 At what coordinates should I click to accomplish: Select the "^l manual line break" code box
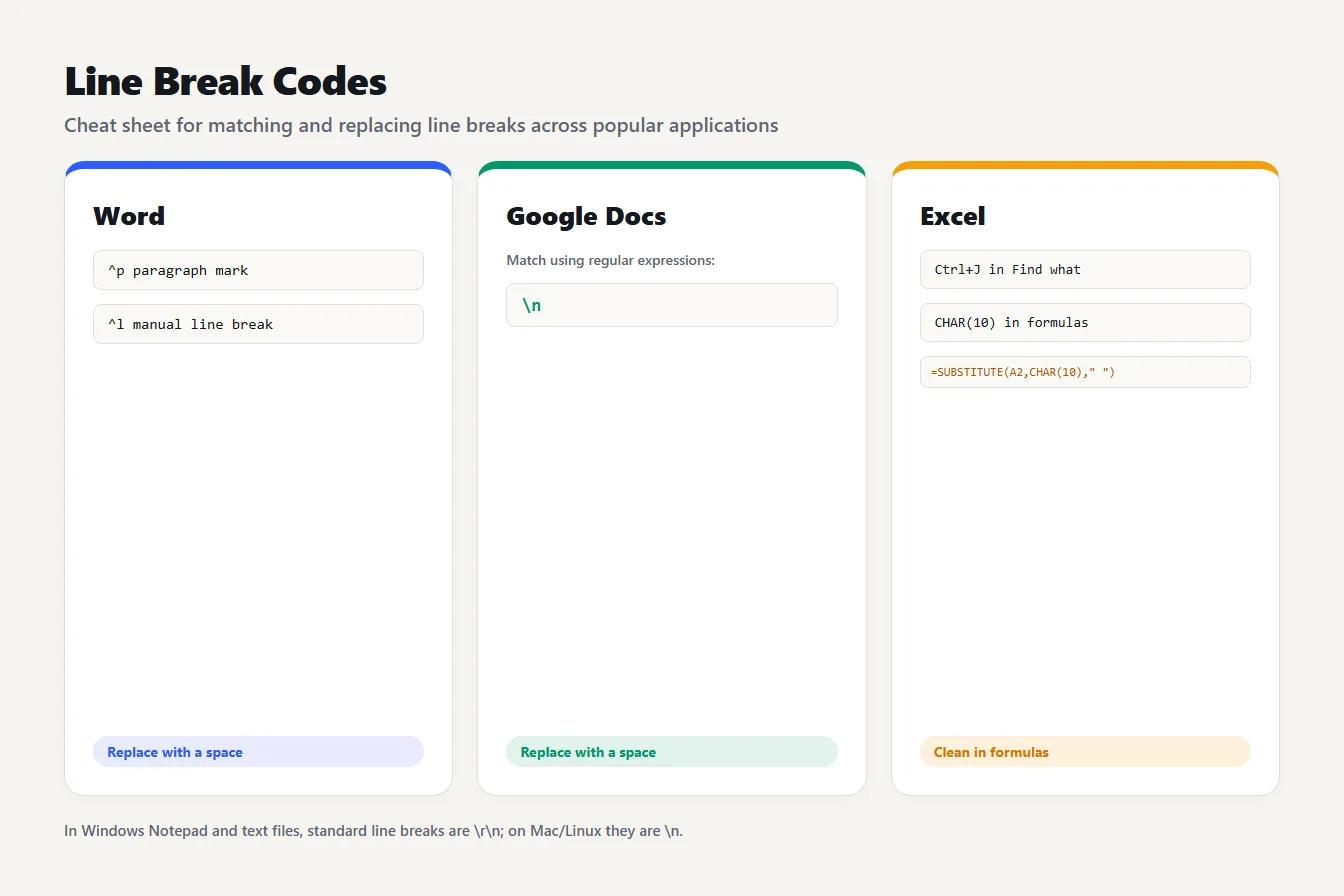click(x=258, y=324)
